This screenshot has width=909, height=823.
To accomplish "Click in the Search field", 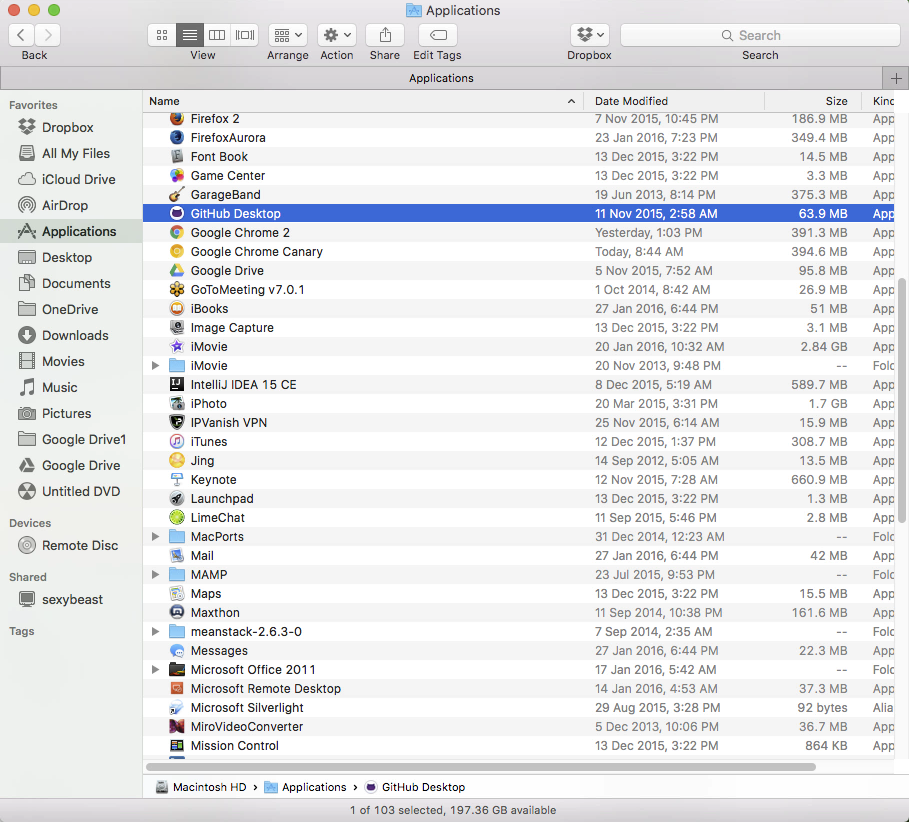I will tap(760, 35).
